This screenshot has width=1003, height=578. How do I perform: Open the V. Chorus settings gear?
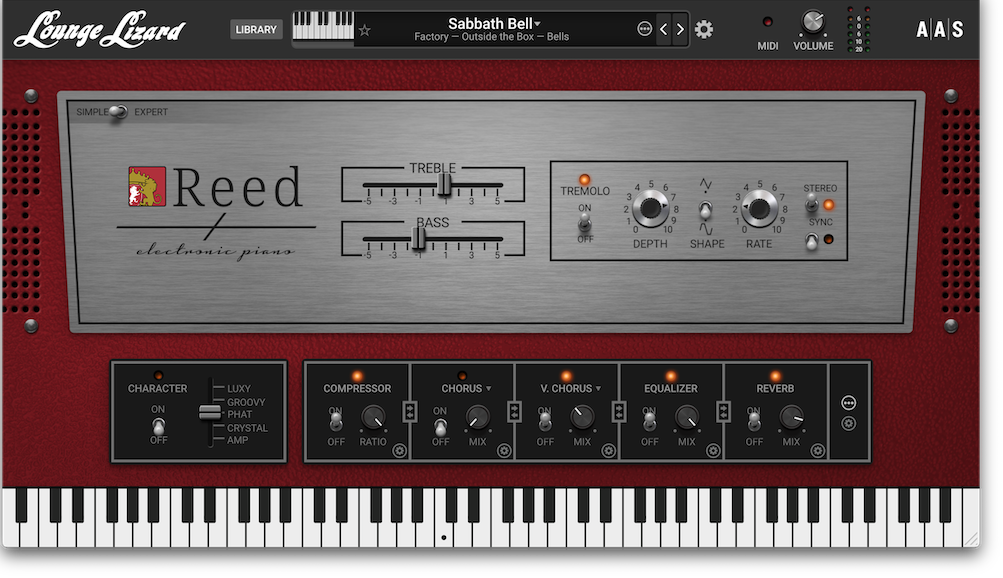point(608,451)
